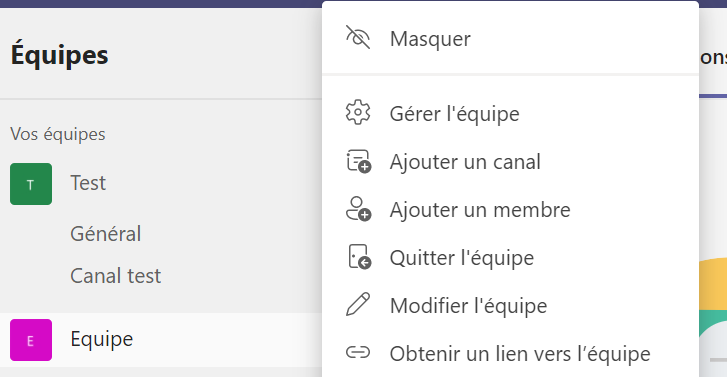Open Gérer l'équipe from the context menu
The width and height of the screenshot is (727, 377).
510,114
